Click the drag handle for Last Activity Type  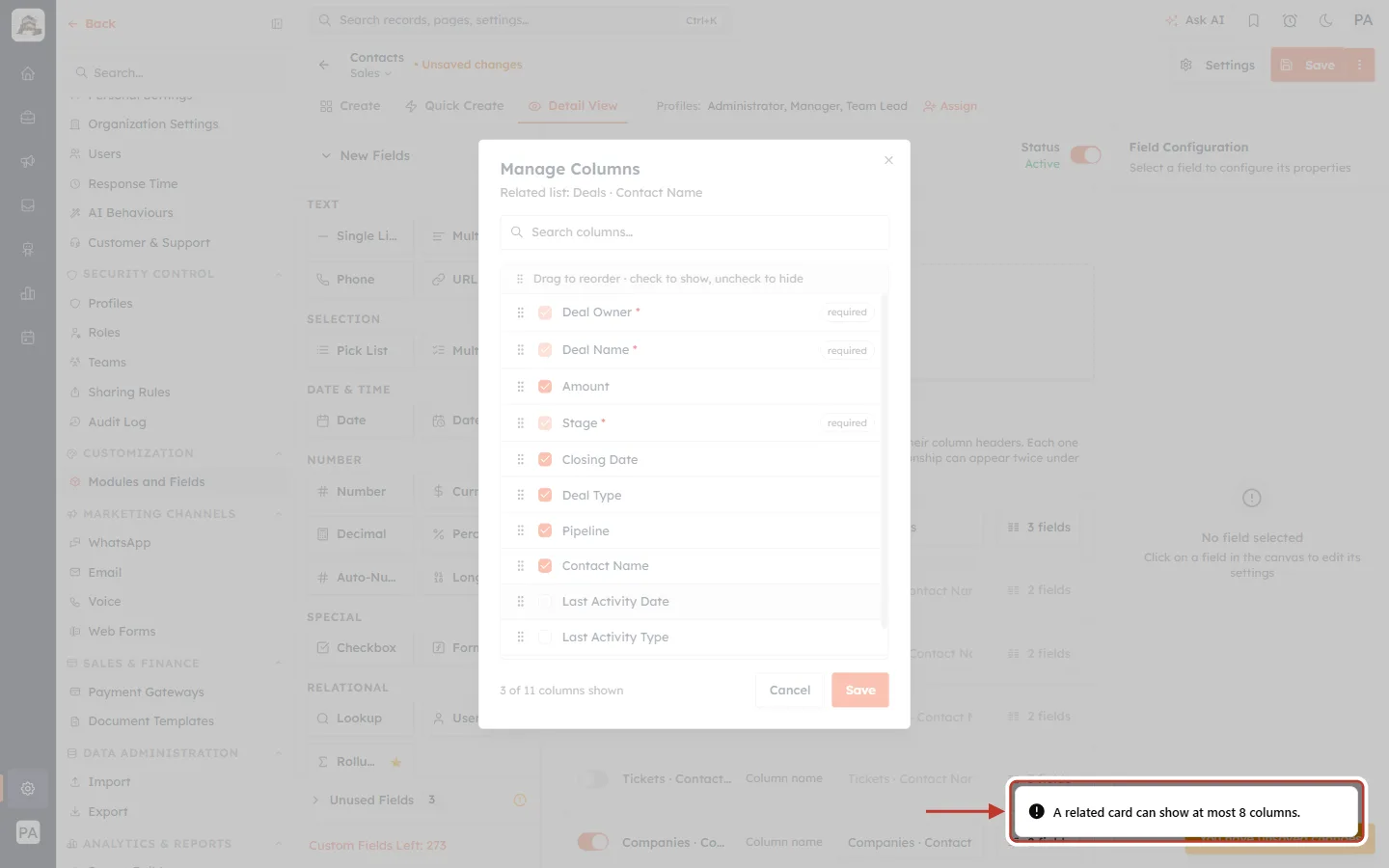point(520,637)
